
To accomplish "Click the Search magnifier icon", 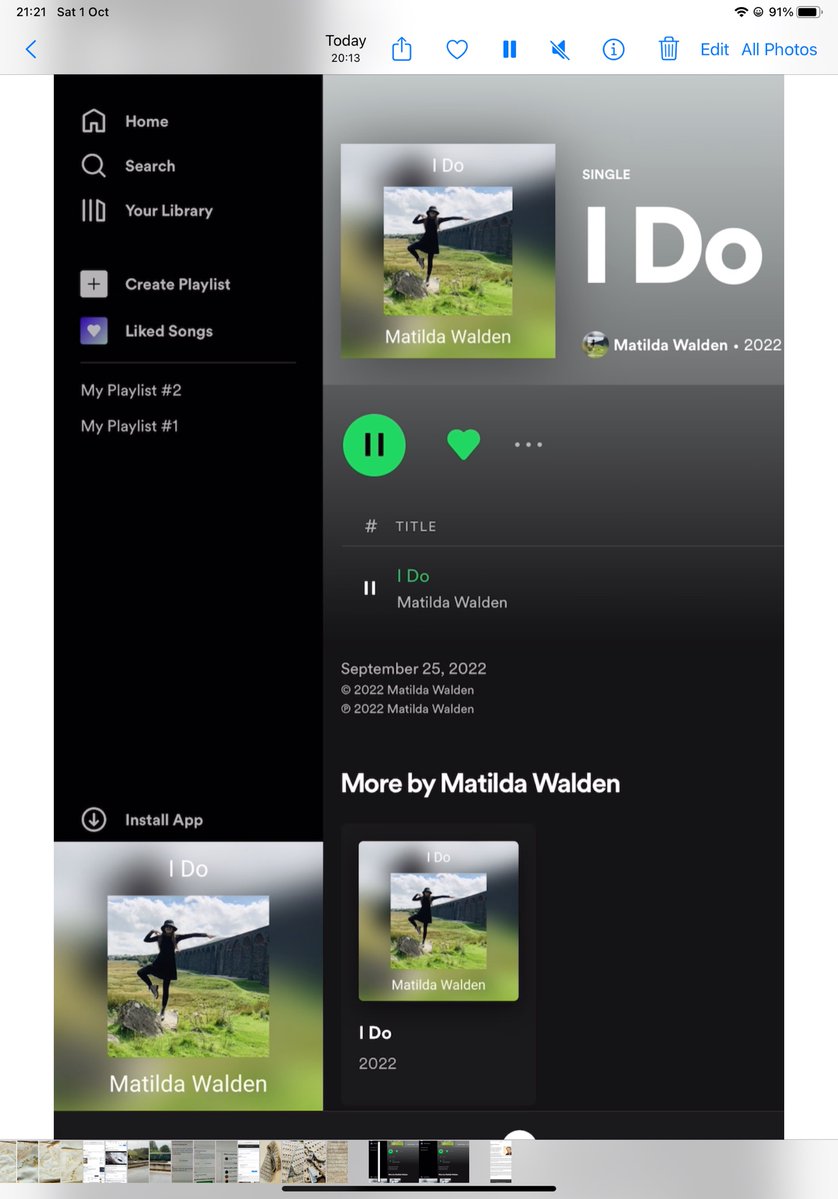I will tap(93, 165).
